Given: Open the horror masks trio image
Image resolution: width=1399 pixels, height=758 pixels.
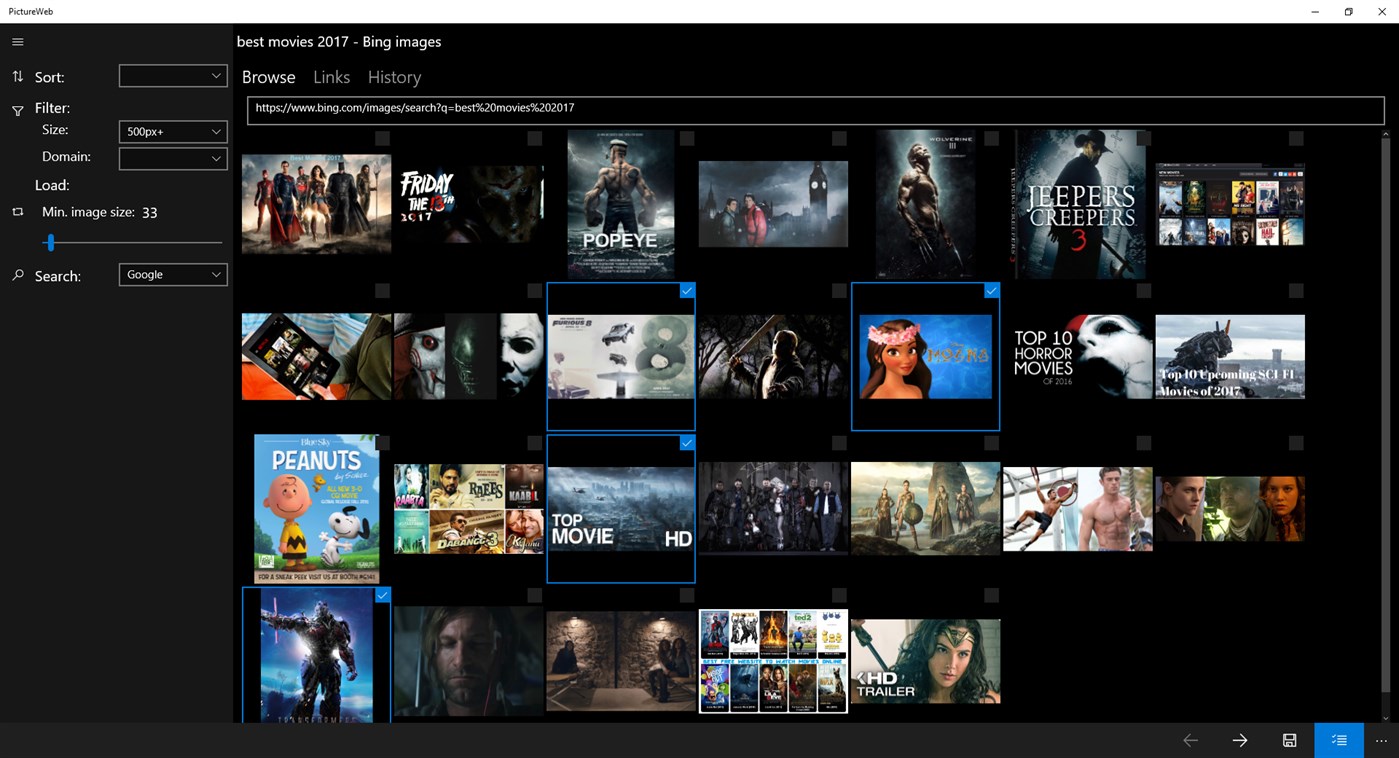Looking at the screenshot, I should 469,357.
